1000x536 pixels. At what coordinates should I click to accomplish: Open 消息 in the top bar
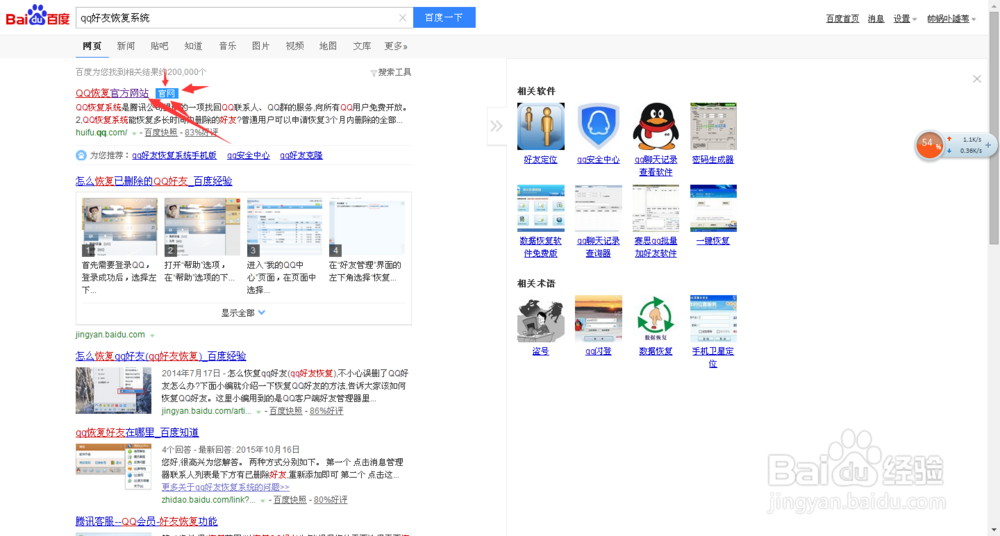pos(876,19)
